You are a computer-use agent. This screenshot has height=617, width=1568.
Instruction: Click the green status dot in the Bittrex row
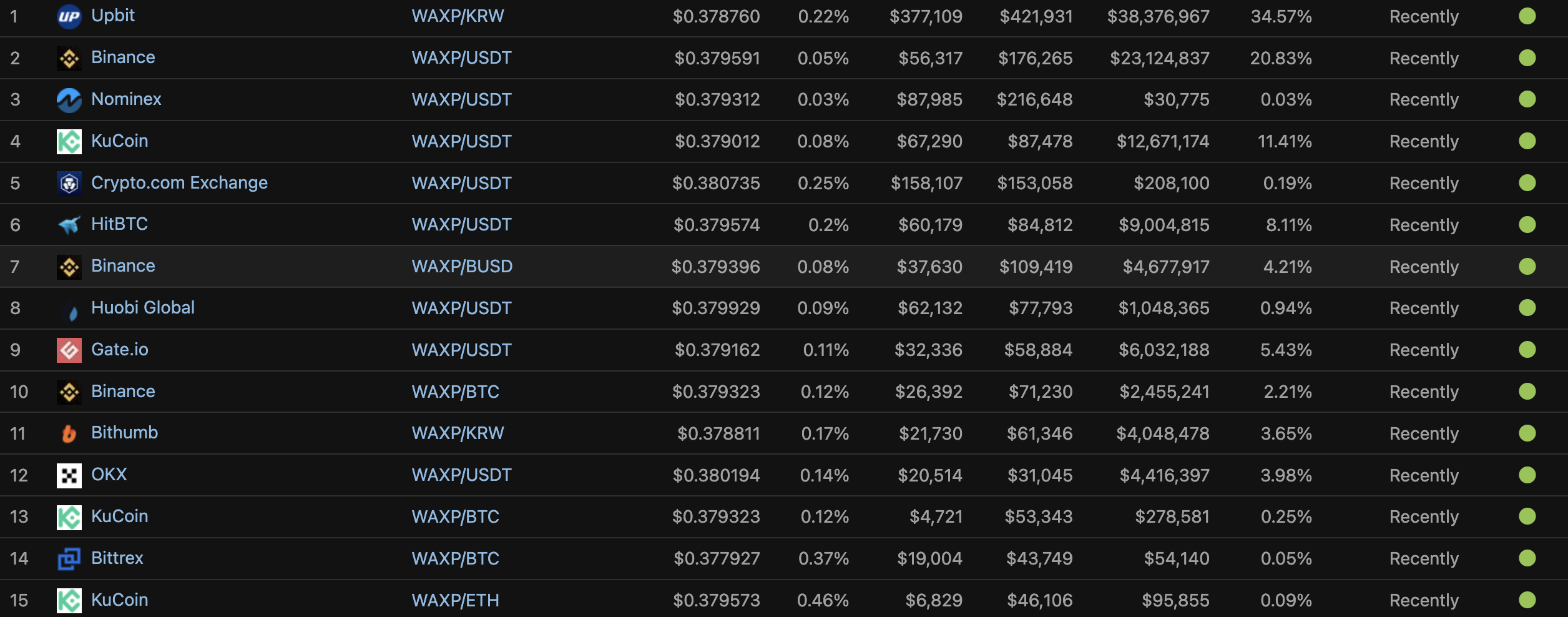(x=1527, y=558)
